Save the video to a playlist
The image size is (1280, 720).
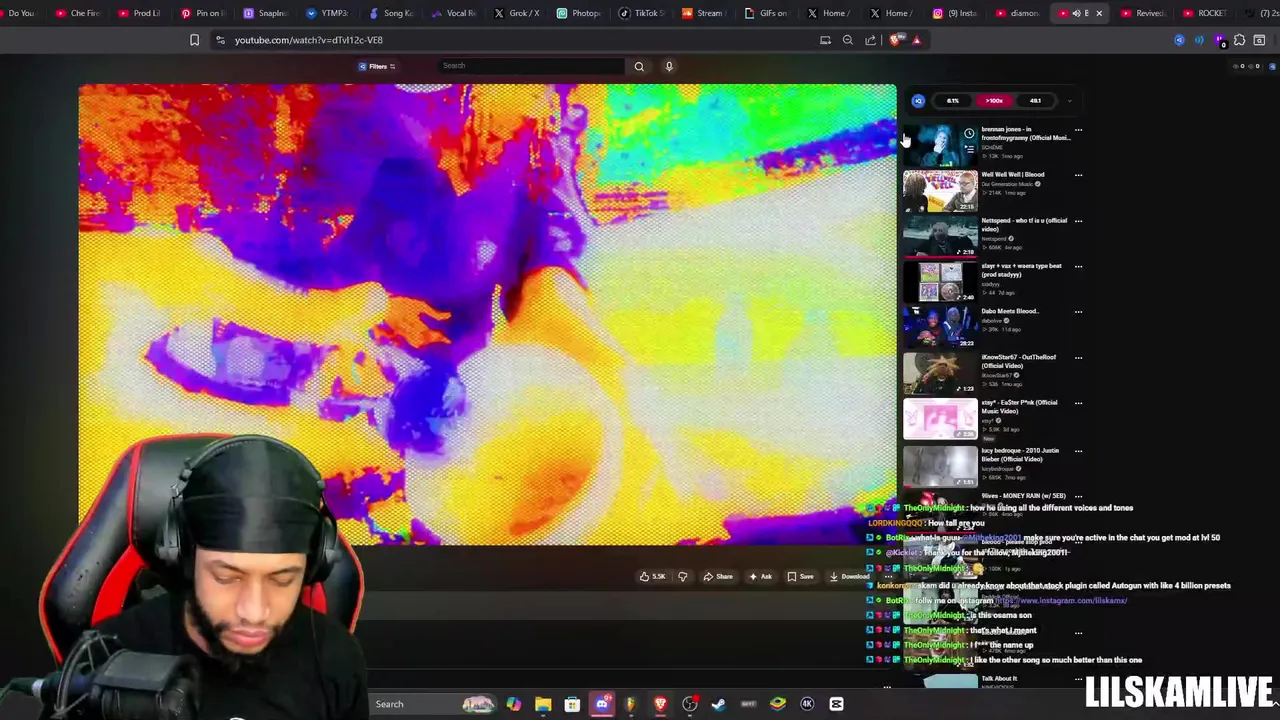tap(800, 576)
